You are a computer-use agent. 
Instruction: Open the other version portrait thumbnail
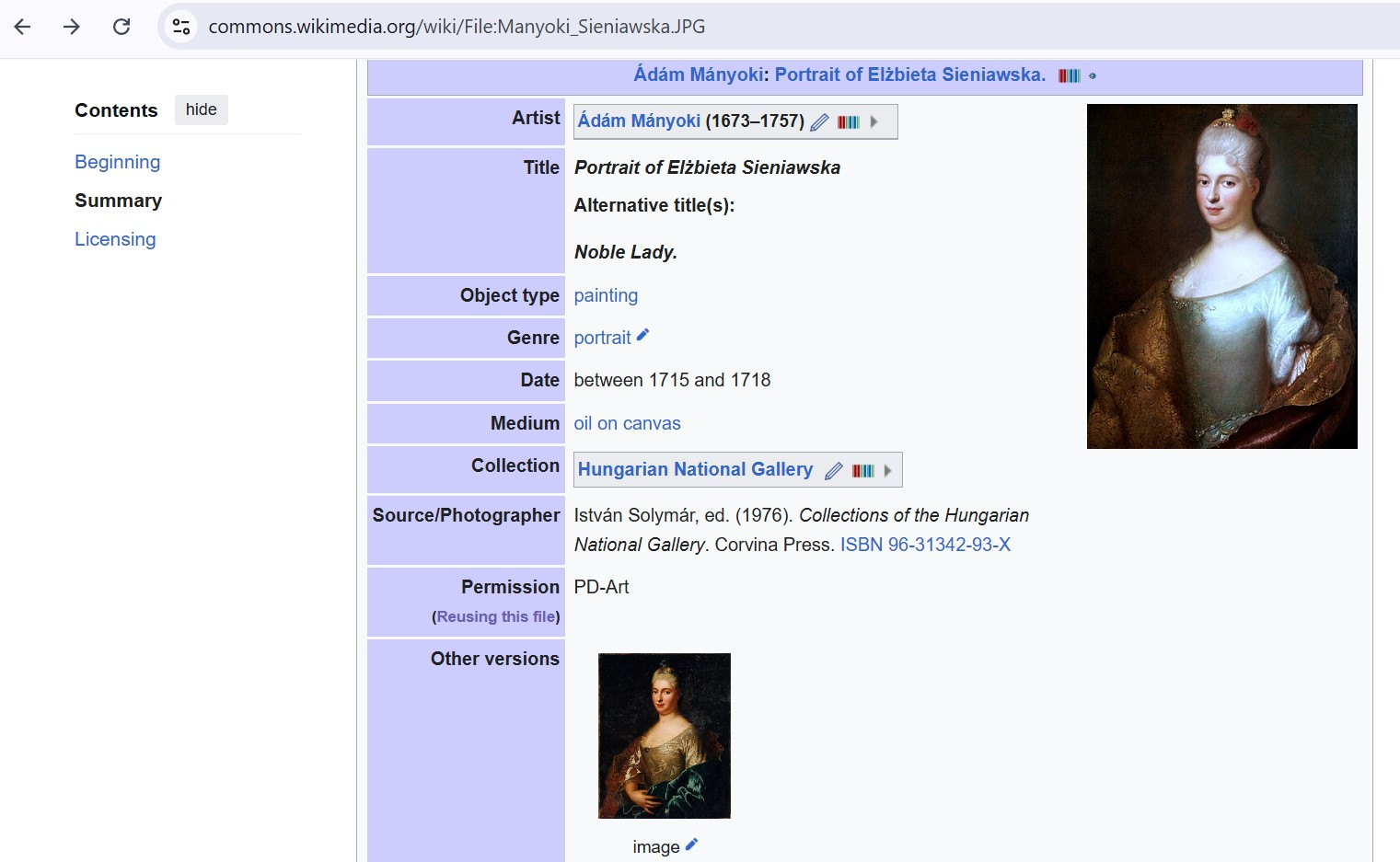(x=664, y=736)
